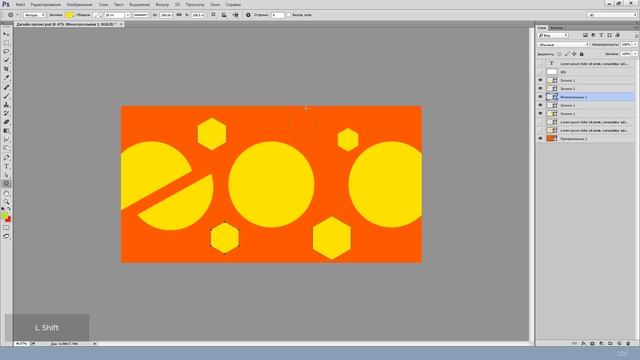Select the Magic Wand tool
The width and height of the screenshot is (640, 360).
(x=6, y=60)
